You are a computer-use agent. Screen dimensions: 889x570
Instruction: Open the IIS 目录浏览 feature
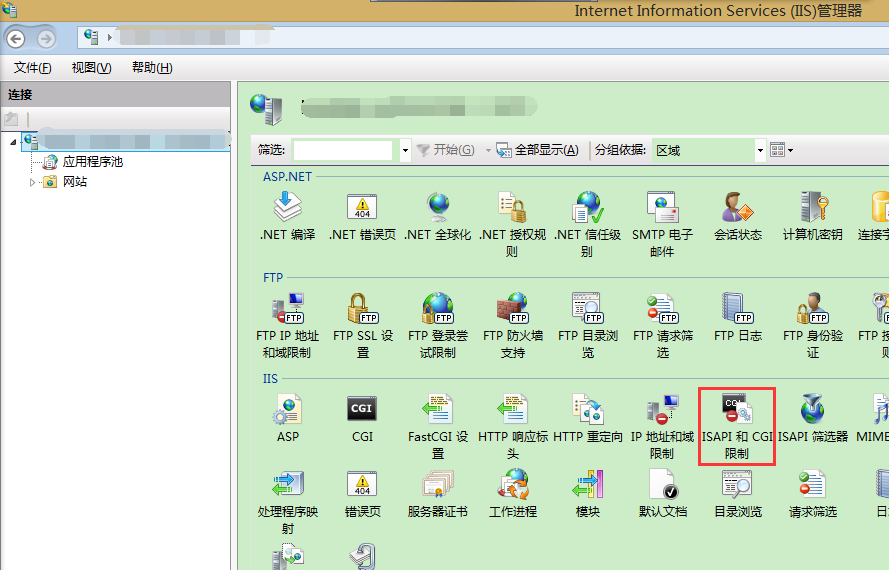[x=738, y=494]
